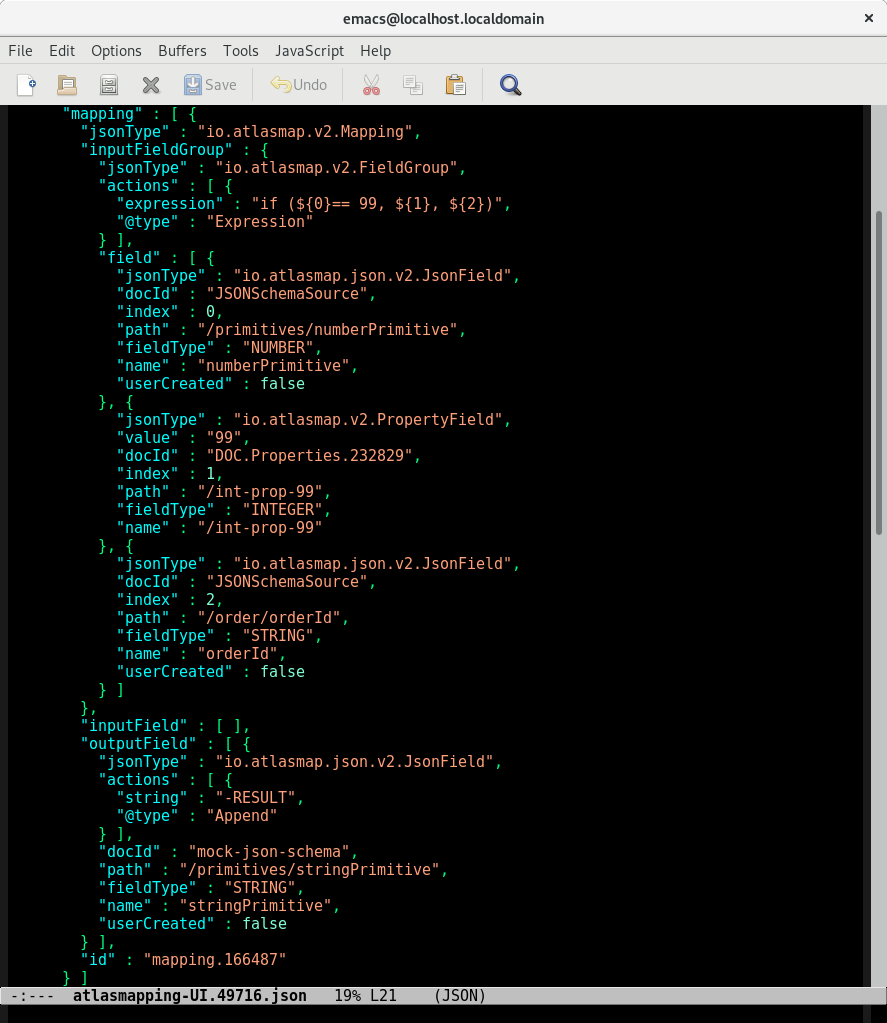Cut text using the scissors icon
The image size is (887, 1023).
coord(371,85)
